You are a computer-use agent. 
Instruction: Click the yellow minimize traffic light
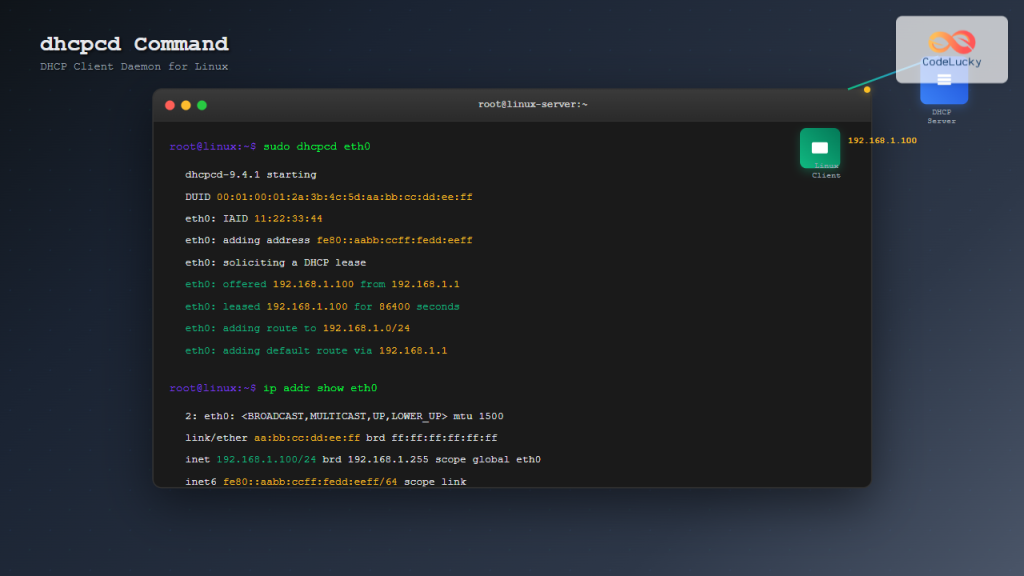pyautogui.click(x=186, y=104)
